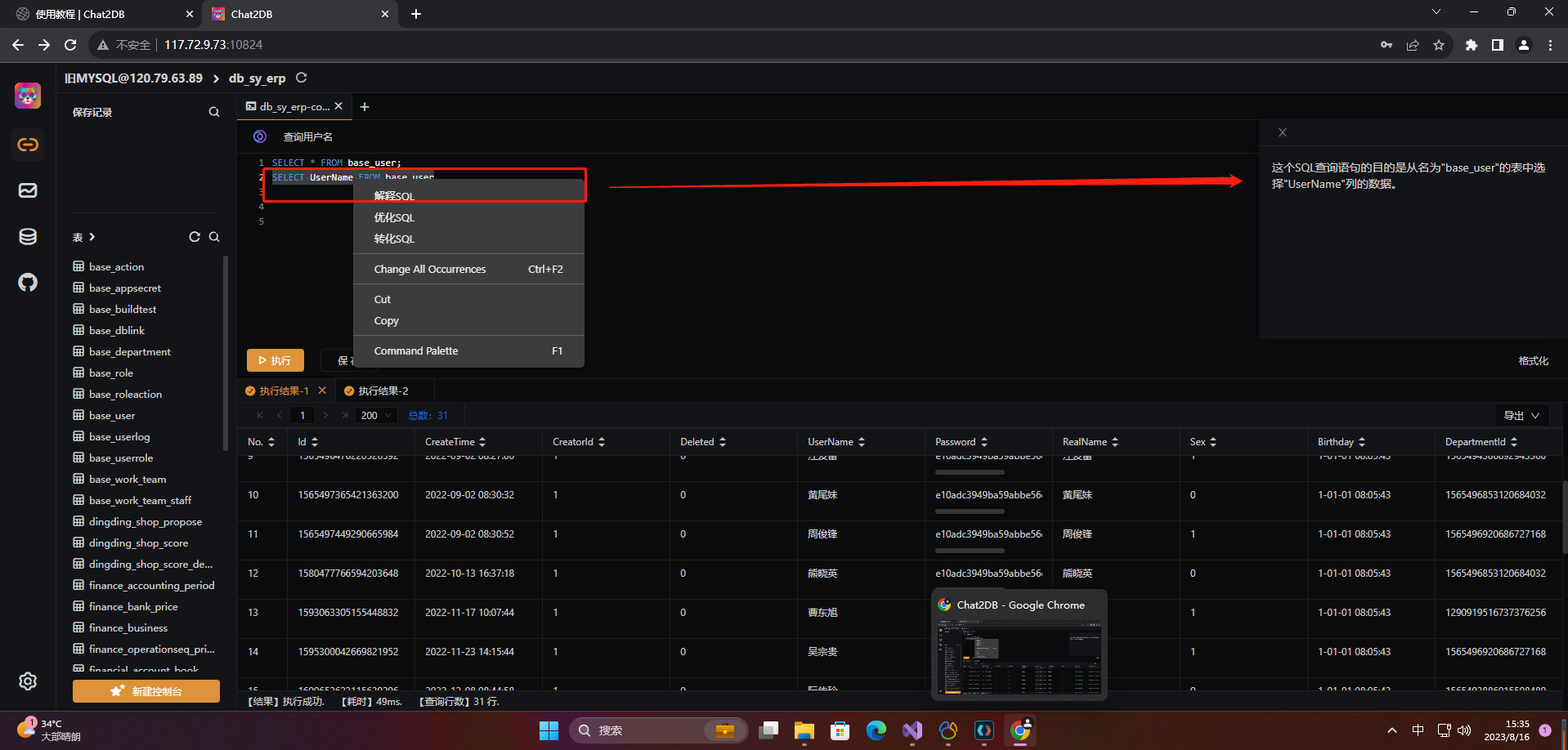Screen dimensions: 1568x750
Task: Close the SQL explanation panel
Action: click(1283, 132)
